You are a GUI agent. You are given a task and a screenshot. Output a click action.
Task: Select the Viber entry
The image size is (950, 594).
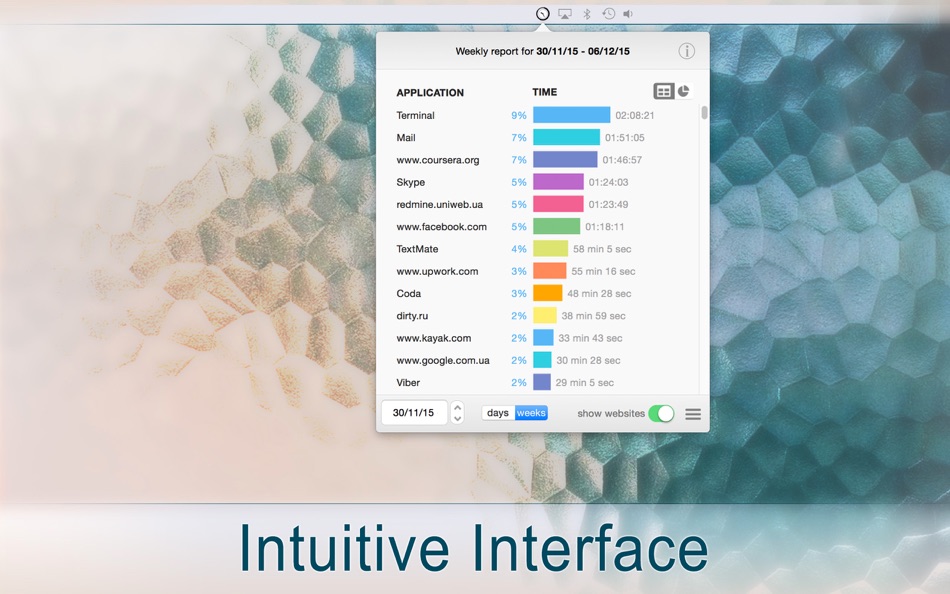click(408, 382)
